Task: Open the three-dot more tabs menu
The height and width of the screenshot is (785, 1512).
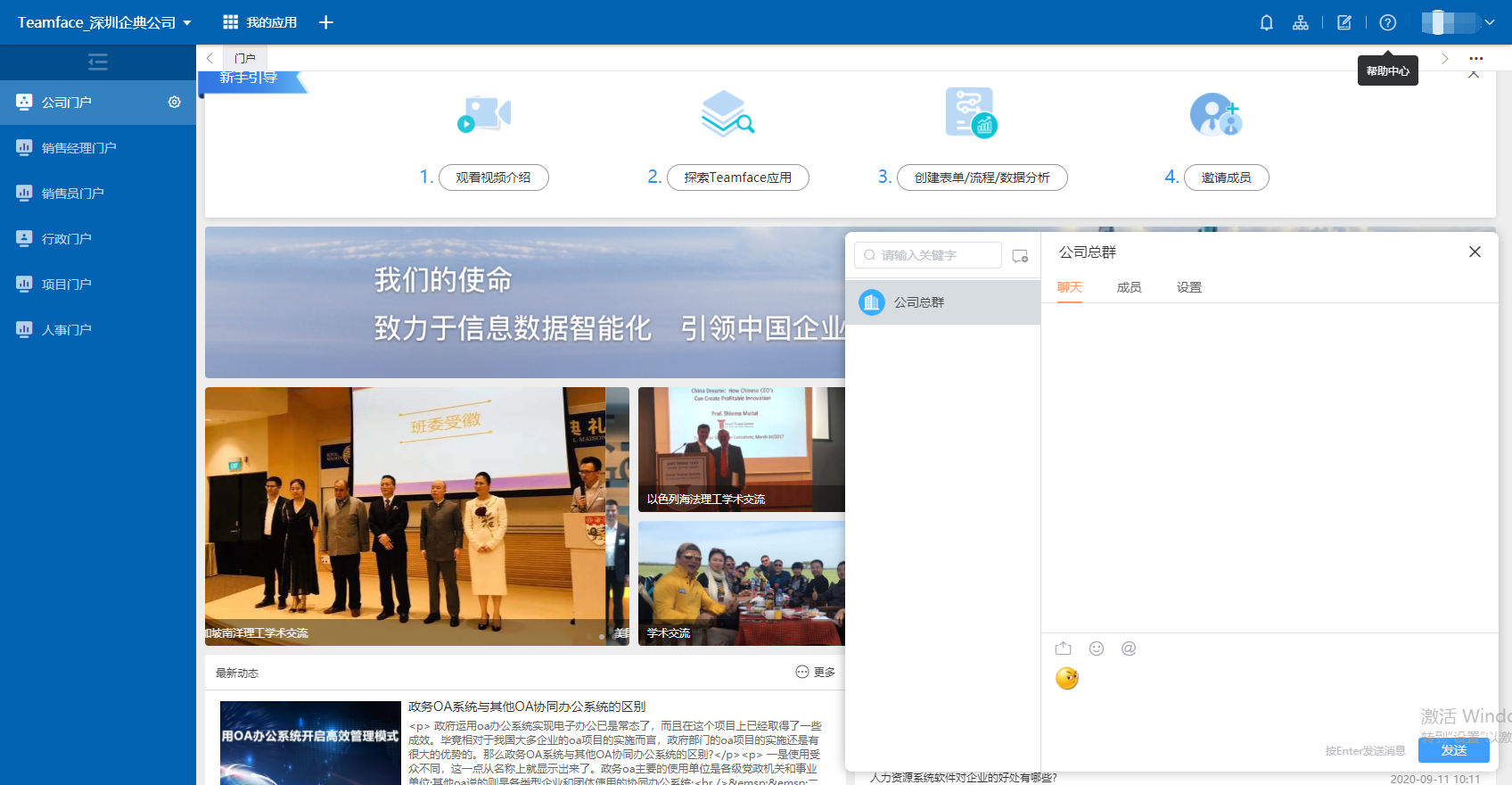Action: coord(1476,59)
